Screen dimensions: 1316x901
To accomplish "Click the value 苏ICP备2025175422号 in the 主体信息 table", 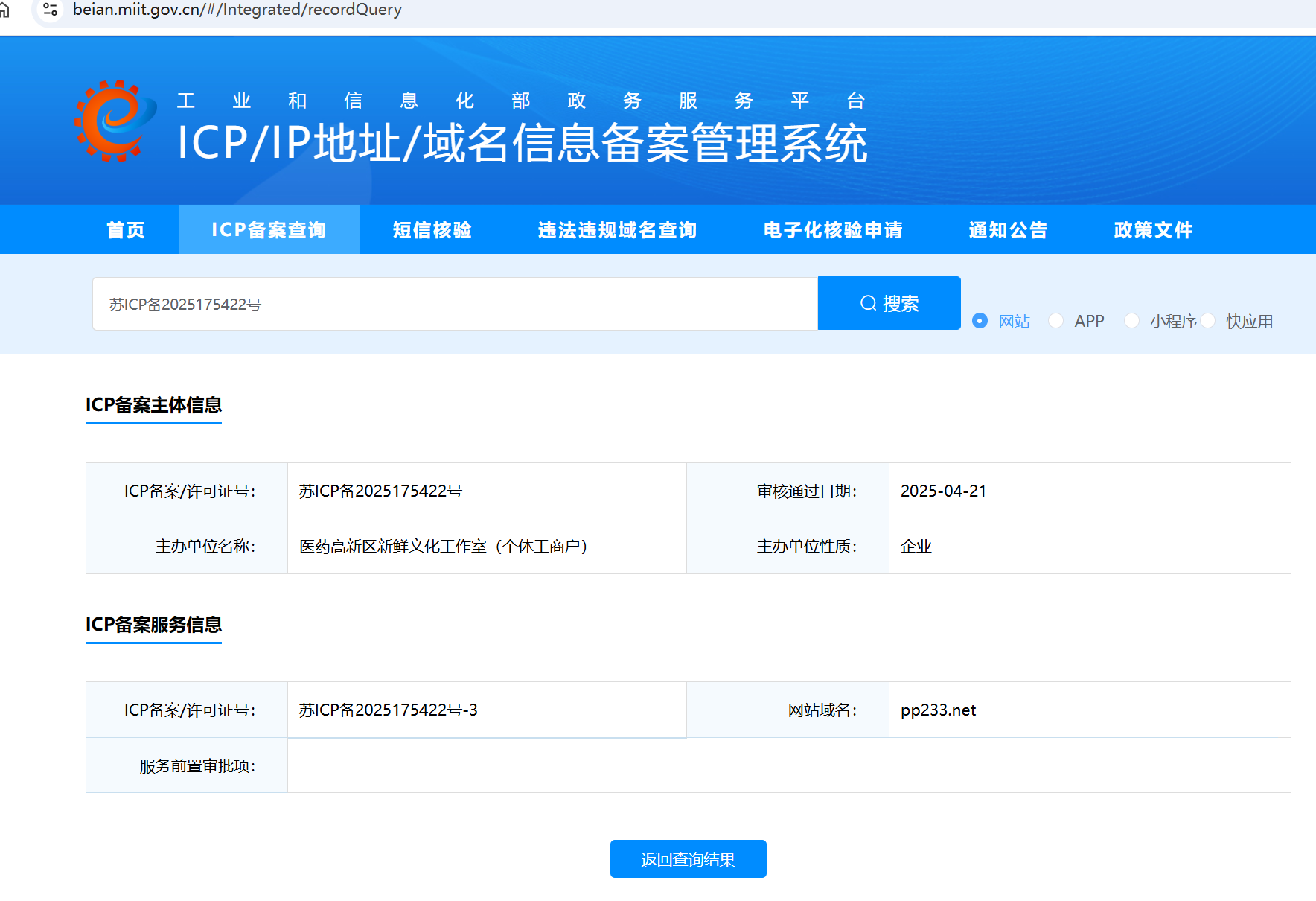I will click(380, 491).
